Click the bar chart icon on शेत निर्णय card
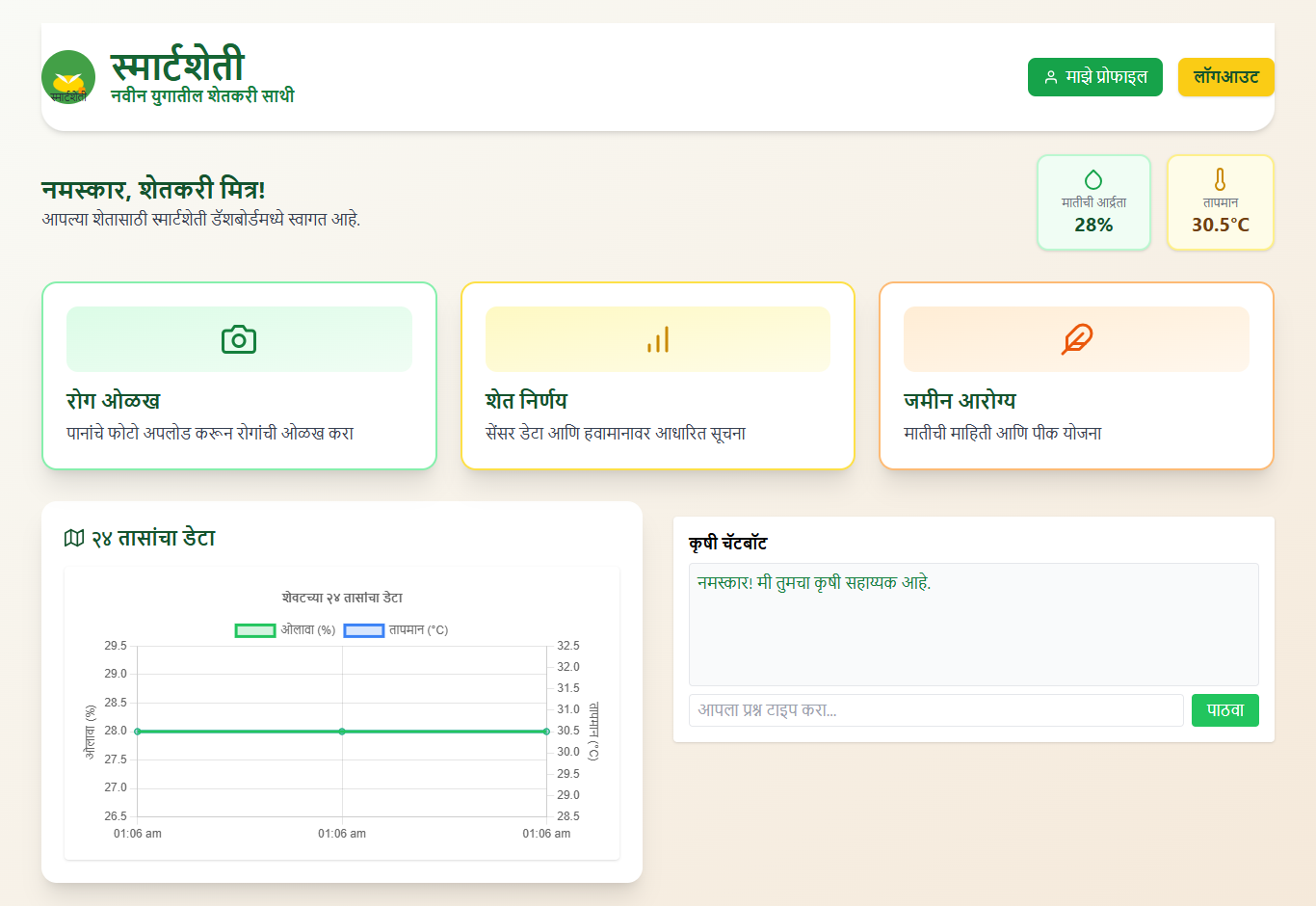 (658, 338)
